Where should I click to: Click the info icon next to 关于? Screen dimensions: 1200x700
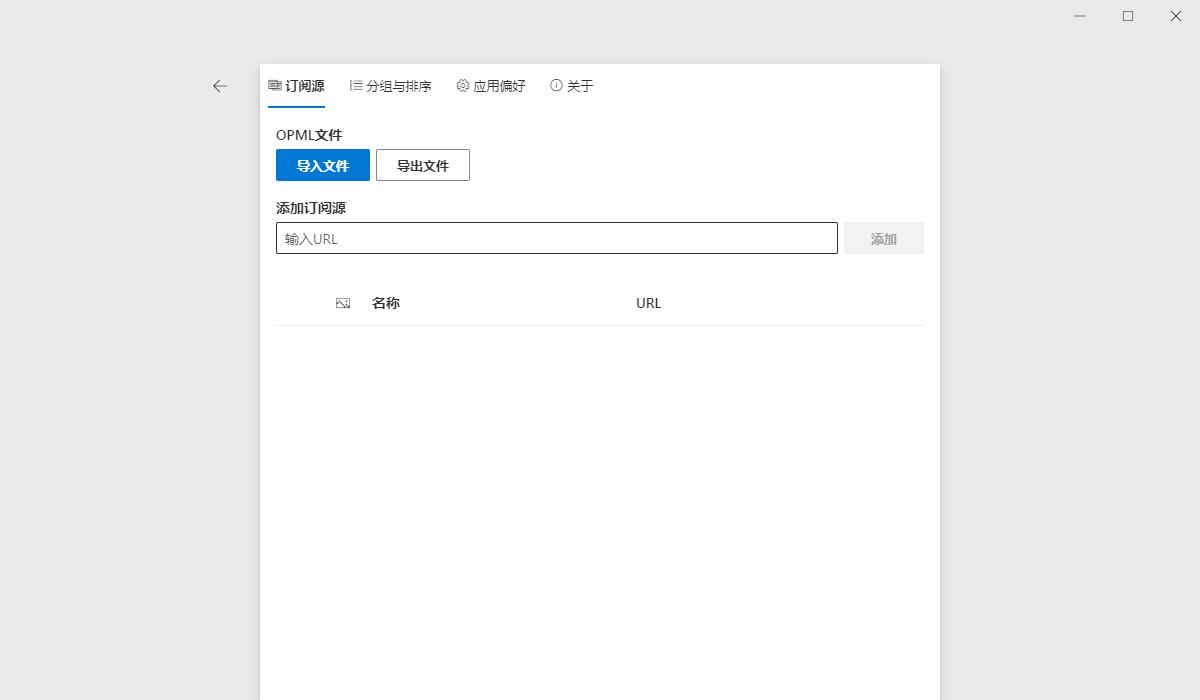pyautogui.click(x=556, y=86)
